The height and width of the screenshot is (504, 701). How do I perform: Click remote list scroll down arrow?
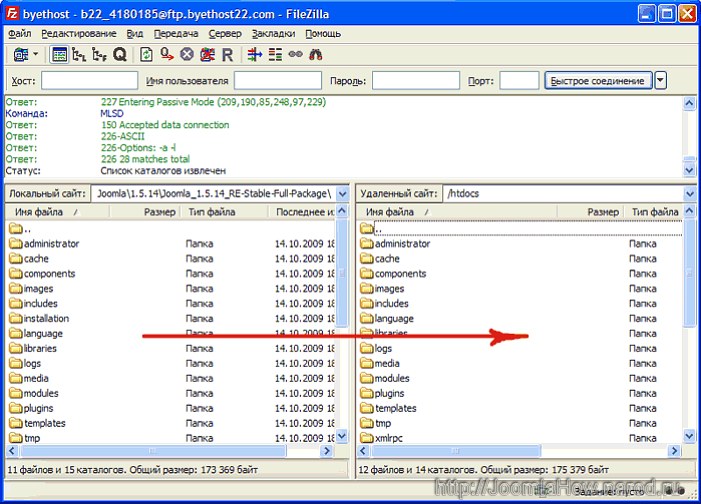click(x=689, y=435)
